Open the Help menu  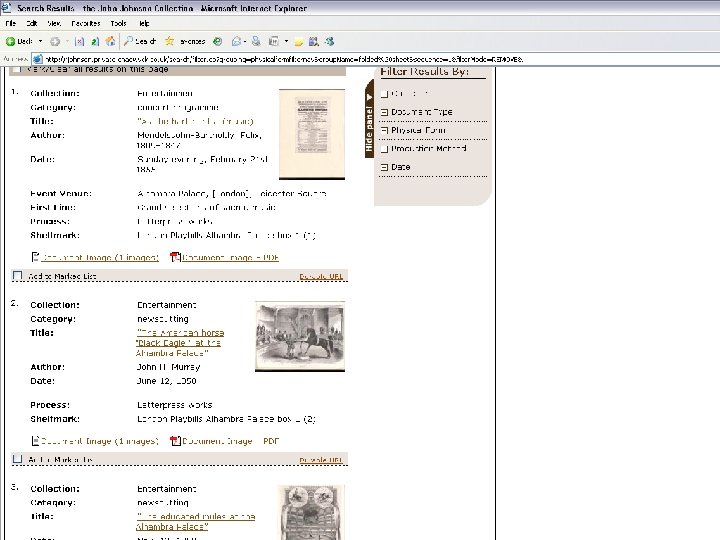144,23
